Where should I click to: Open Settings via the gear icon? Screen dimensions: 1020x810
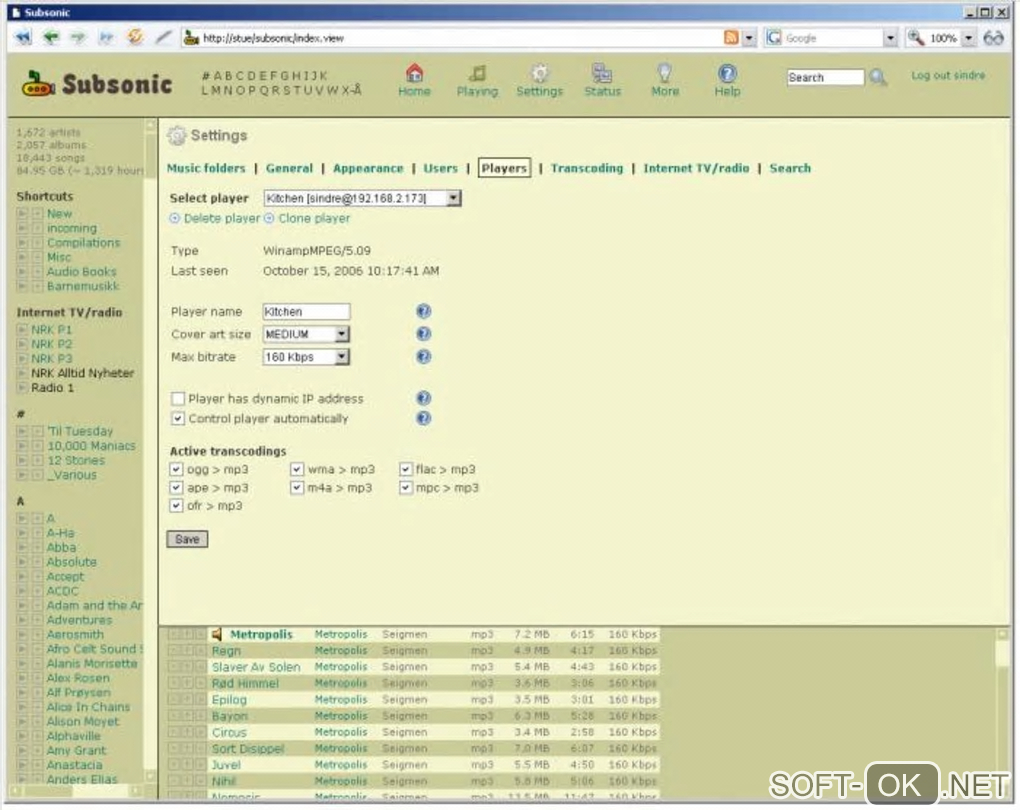click(539, 72)
